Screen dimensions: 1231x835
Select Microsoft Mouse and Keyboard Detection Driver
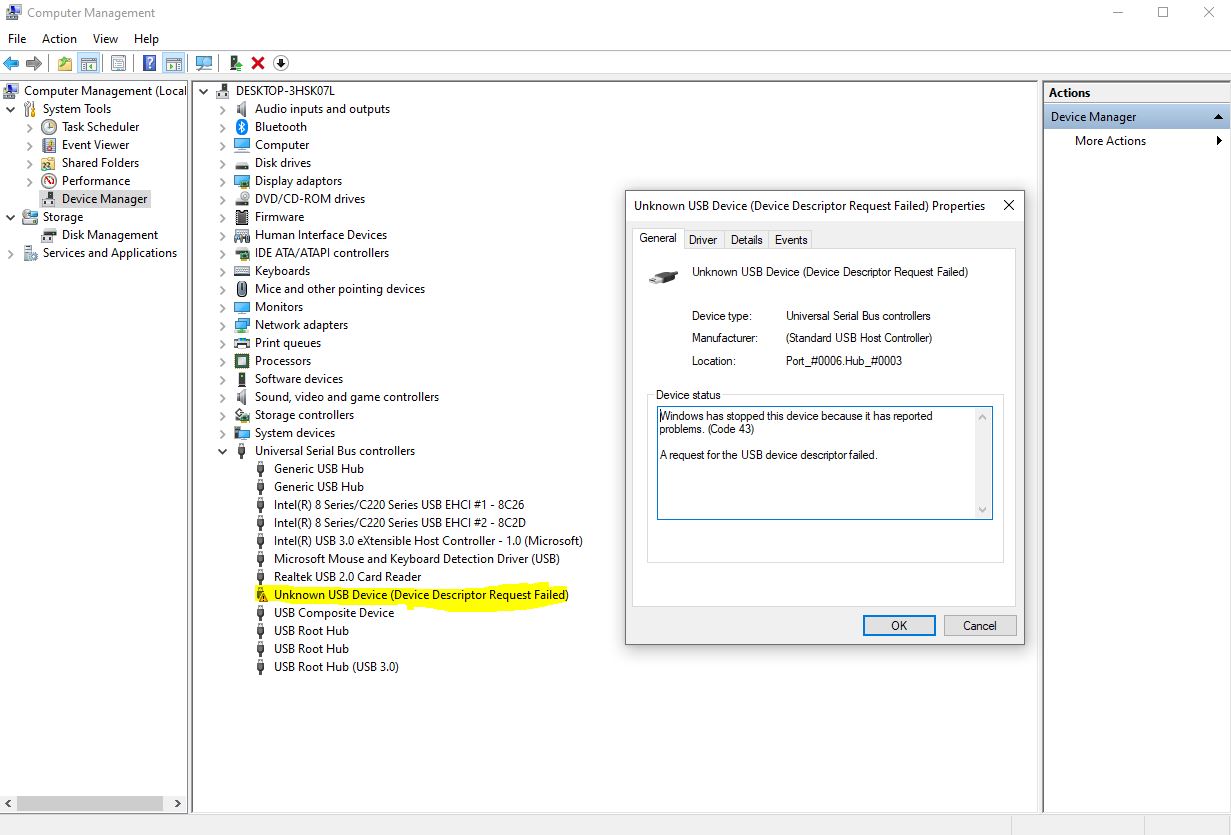(417, 559)
